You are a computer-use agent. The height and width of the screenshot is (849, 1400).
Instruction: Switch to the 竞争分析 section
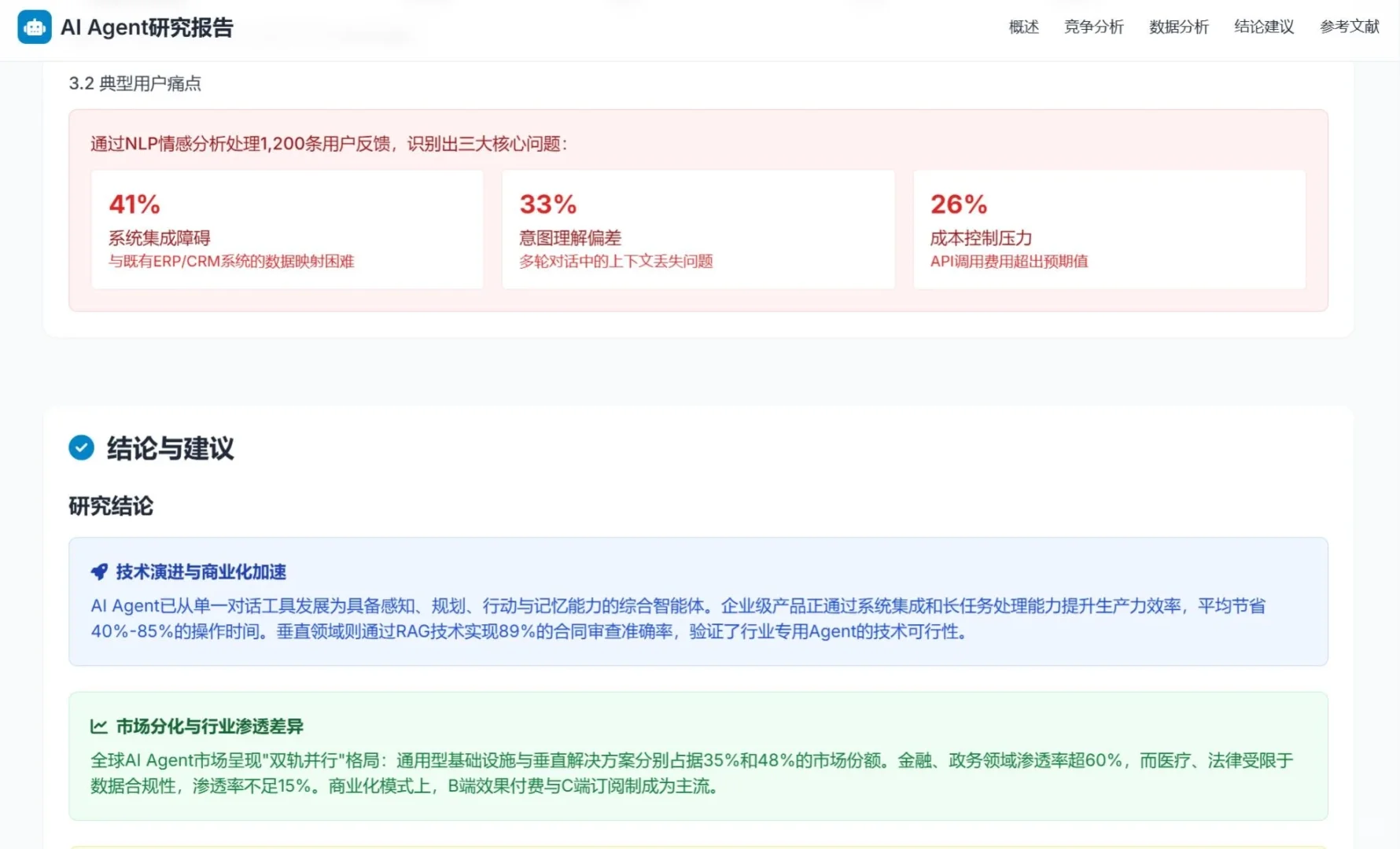(1093, 28)
